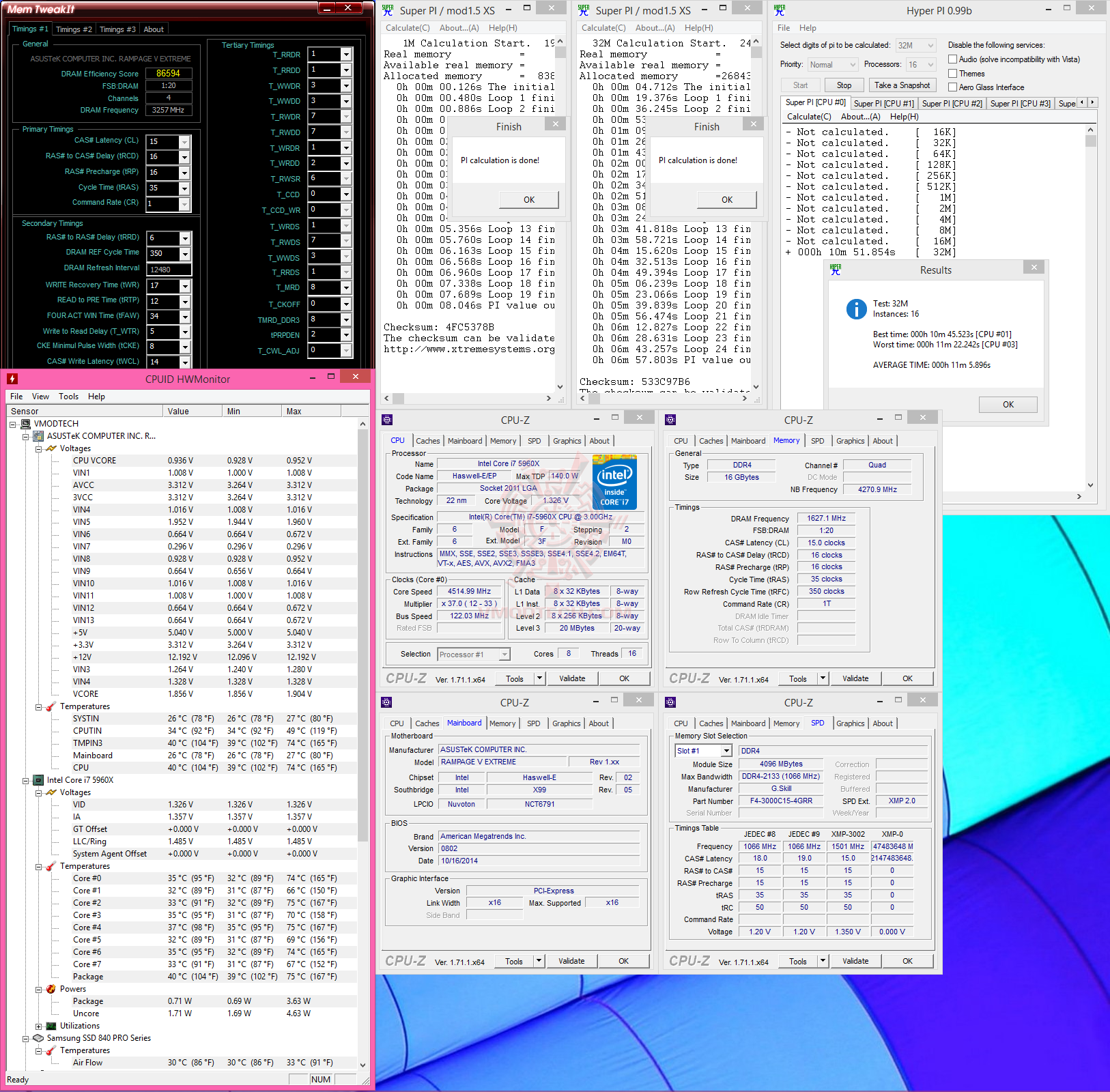
Task: Click the Voltages icon under Intel Core i7 5960X
Action: tap(51, 792)
